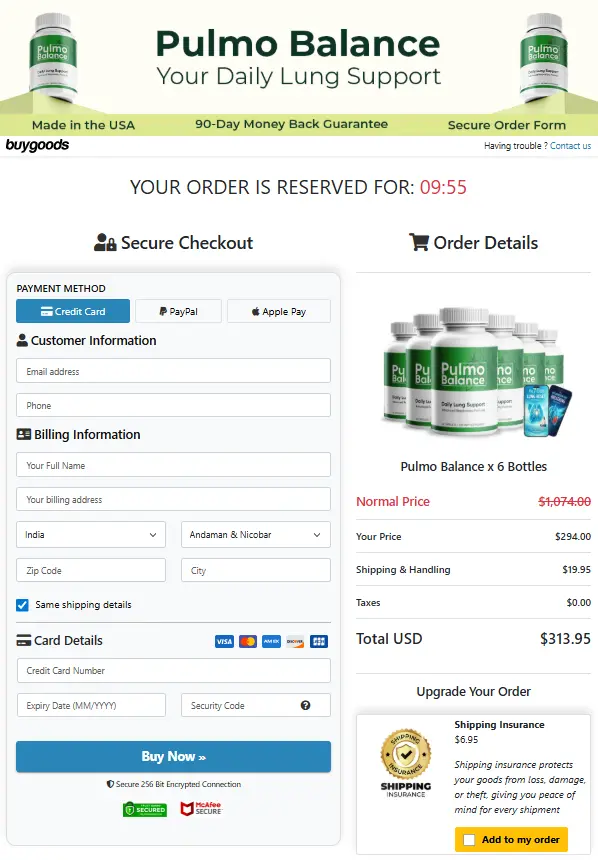Check the Add to my order box
This screenshot has width=598, height=860.
tap(469, 840)
